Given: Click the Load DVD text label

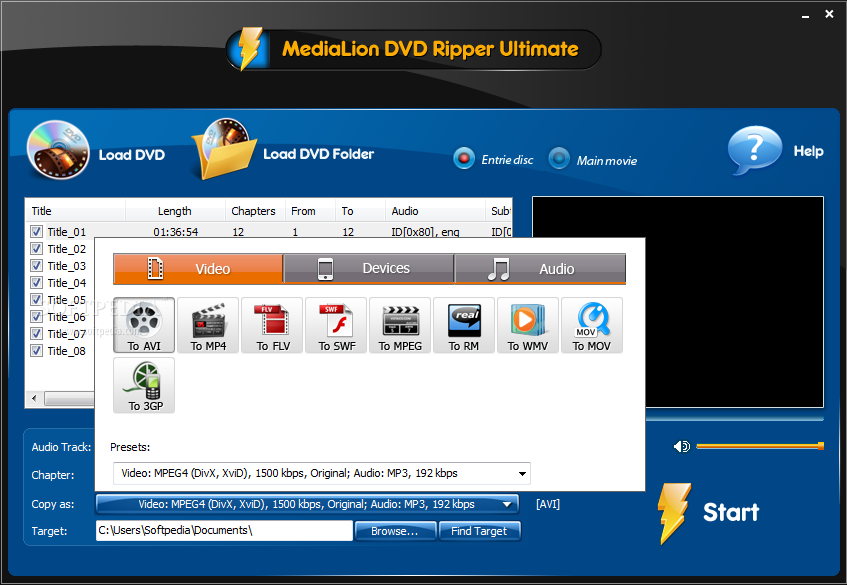Looking at the screenshot, I should coord(131,155).
